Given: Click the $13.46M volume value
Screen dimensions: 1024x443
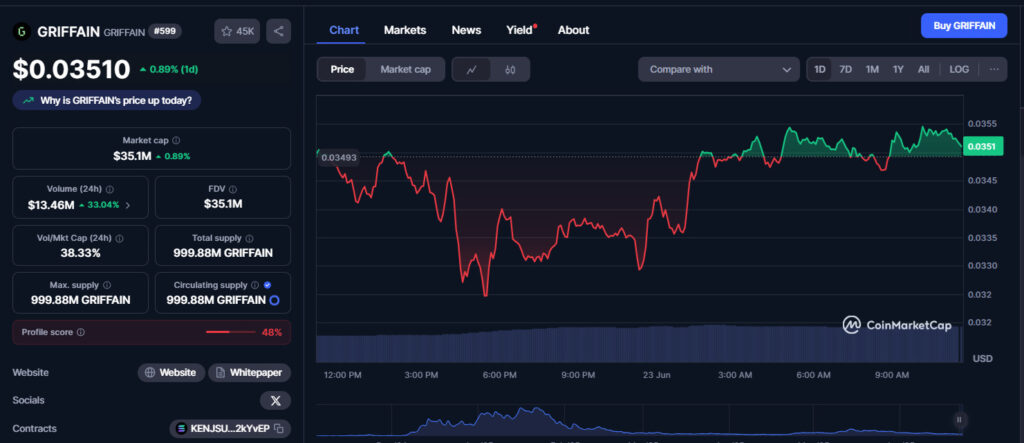Looking at the screenshot, I should click(50, 205).
